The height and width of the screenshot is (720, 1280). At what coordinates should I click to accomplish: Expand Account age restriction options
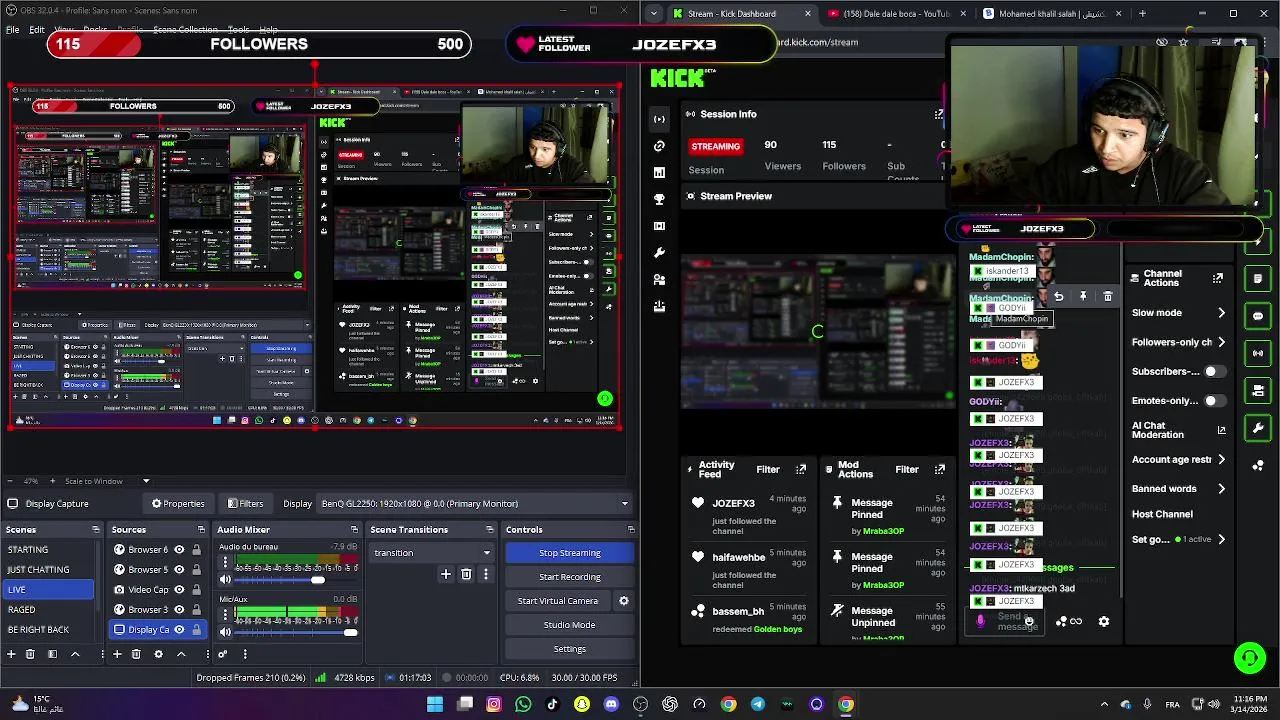1221,460
